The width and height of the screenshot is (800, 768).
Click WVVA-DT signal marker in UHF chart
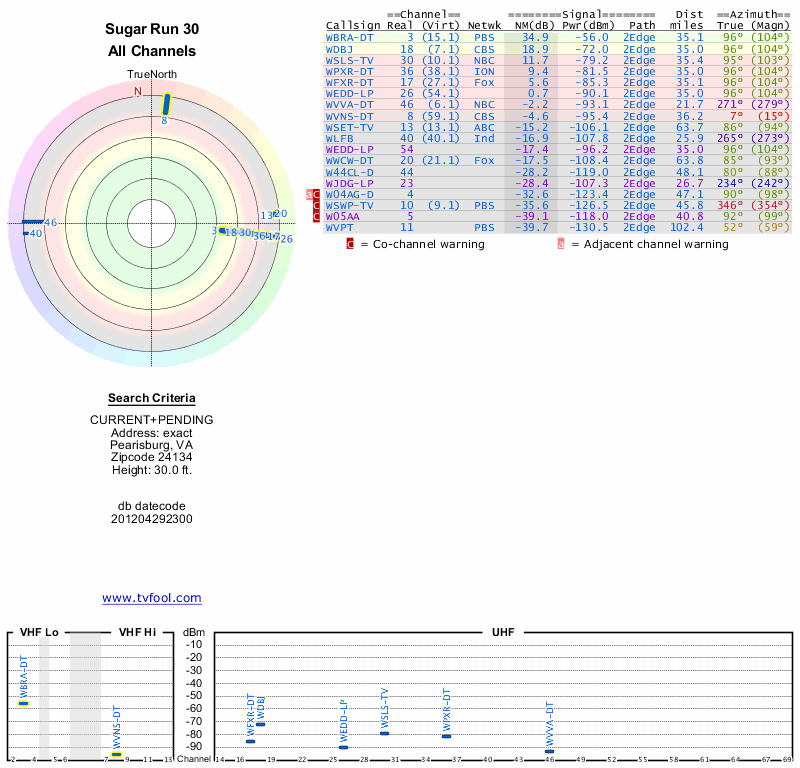549,751
